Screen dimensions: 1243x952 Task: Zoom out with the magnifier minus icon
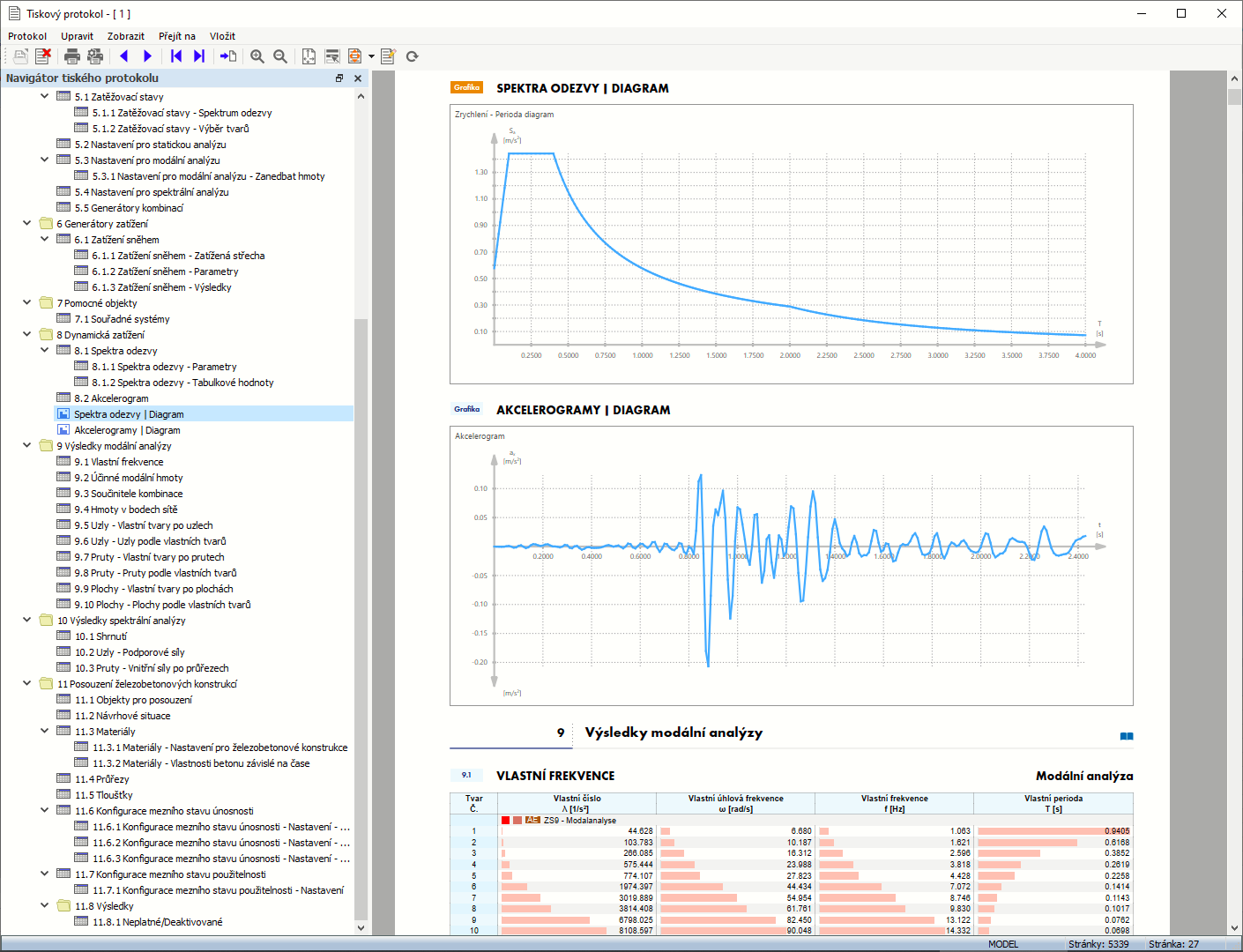pyautogui.click(x=280, y=56)
